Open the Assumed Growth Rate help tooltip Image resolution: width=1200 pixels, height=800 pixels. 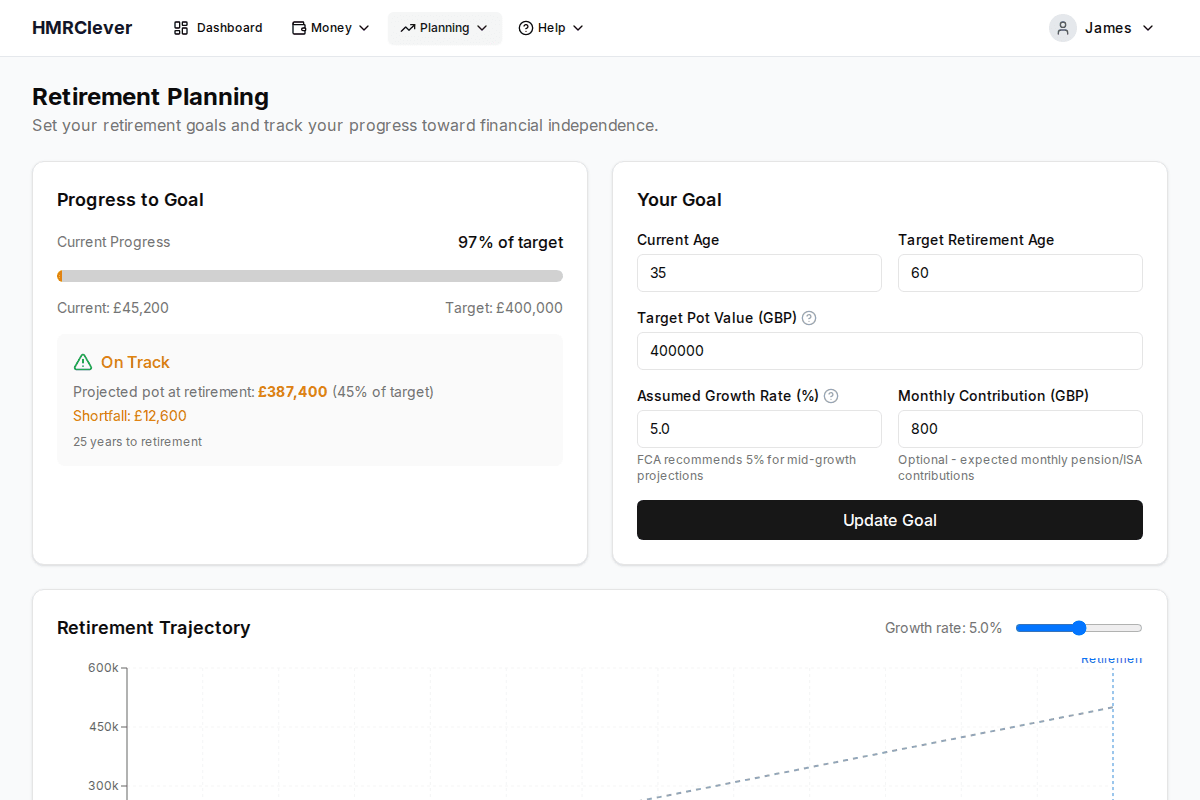pyautogui.click(x=831, y=396)
